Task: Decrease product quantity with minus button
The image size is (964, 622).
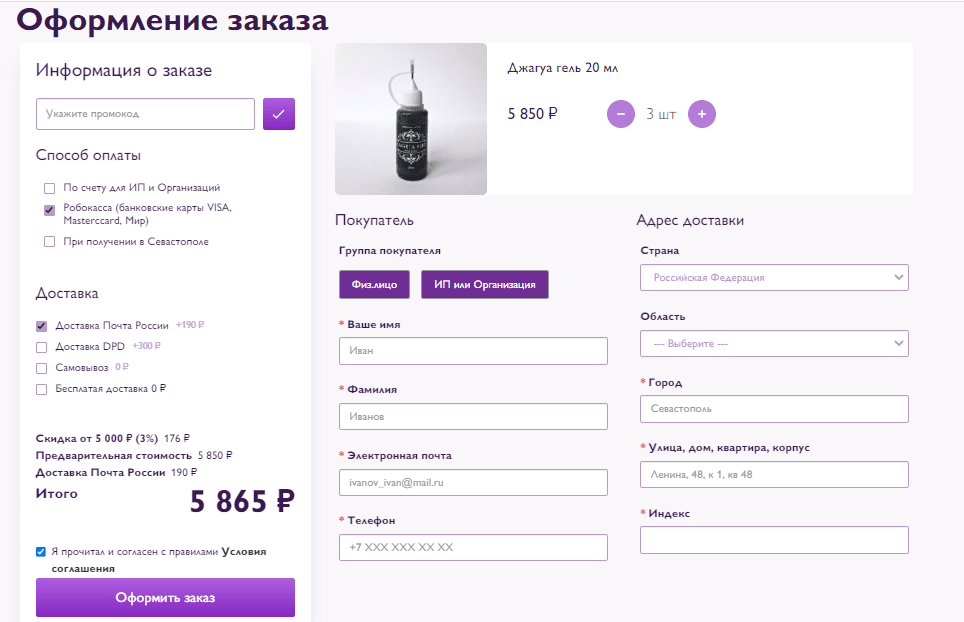Action: [621, 114]
